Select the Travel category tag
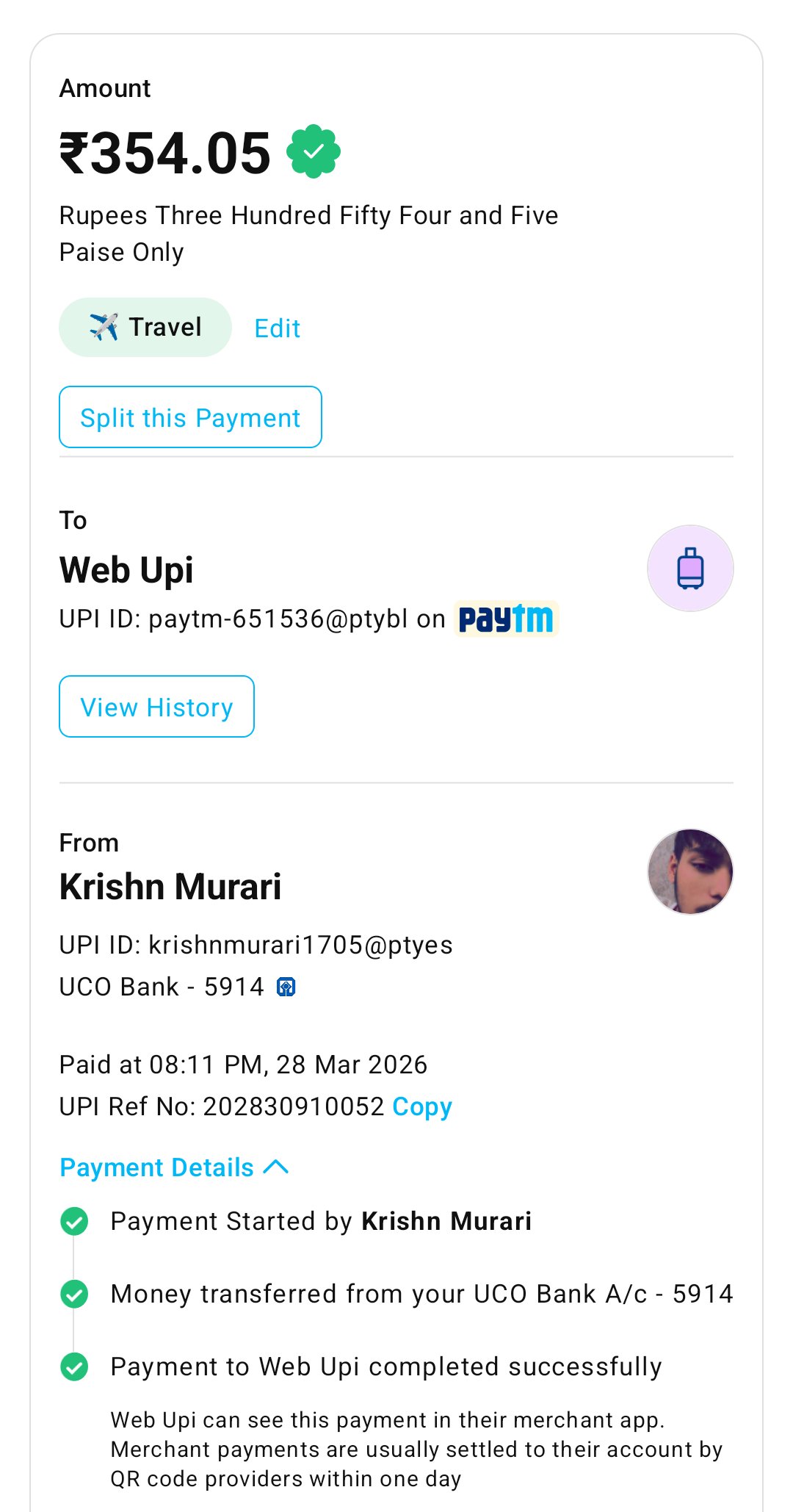Screen dimensions: 793x1512 coord(145,328)
